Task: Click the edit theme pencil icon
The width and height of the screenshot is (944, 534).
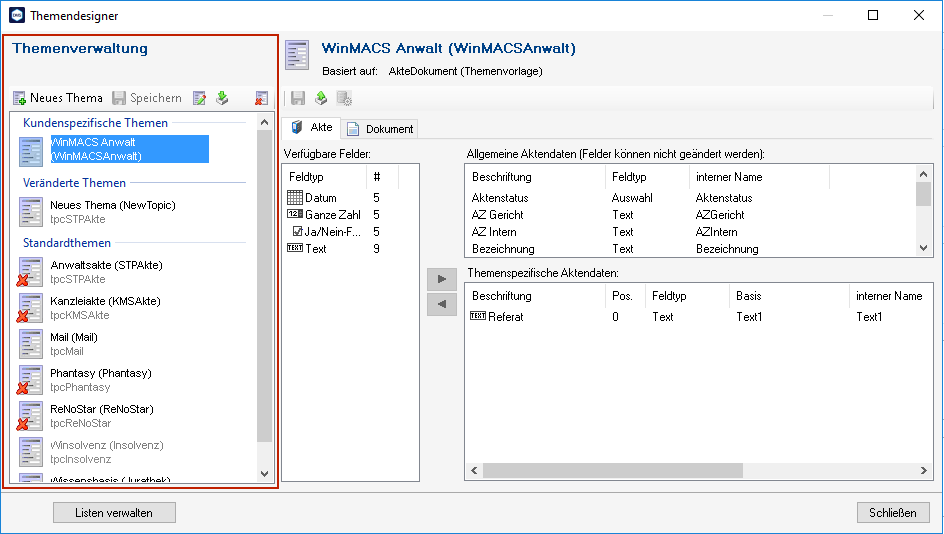Action: tap(199, 98)
